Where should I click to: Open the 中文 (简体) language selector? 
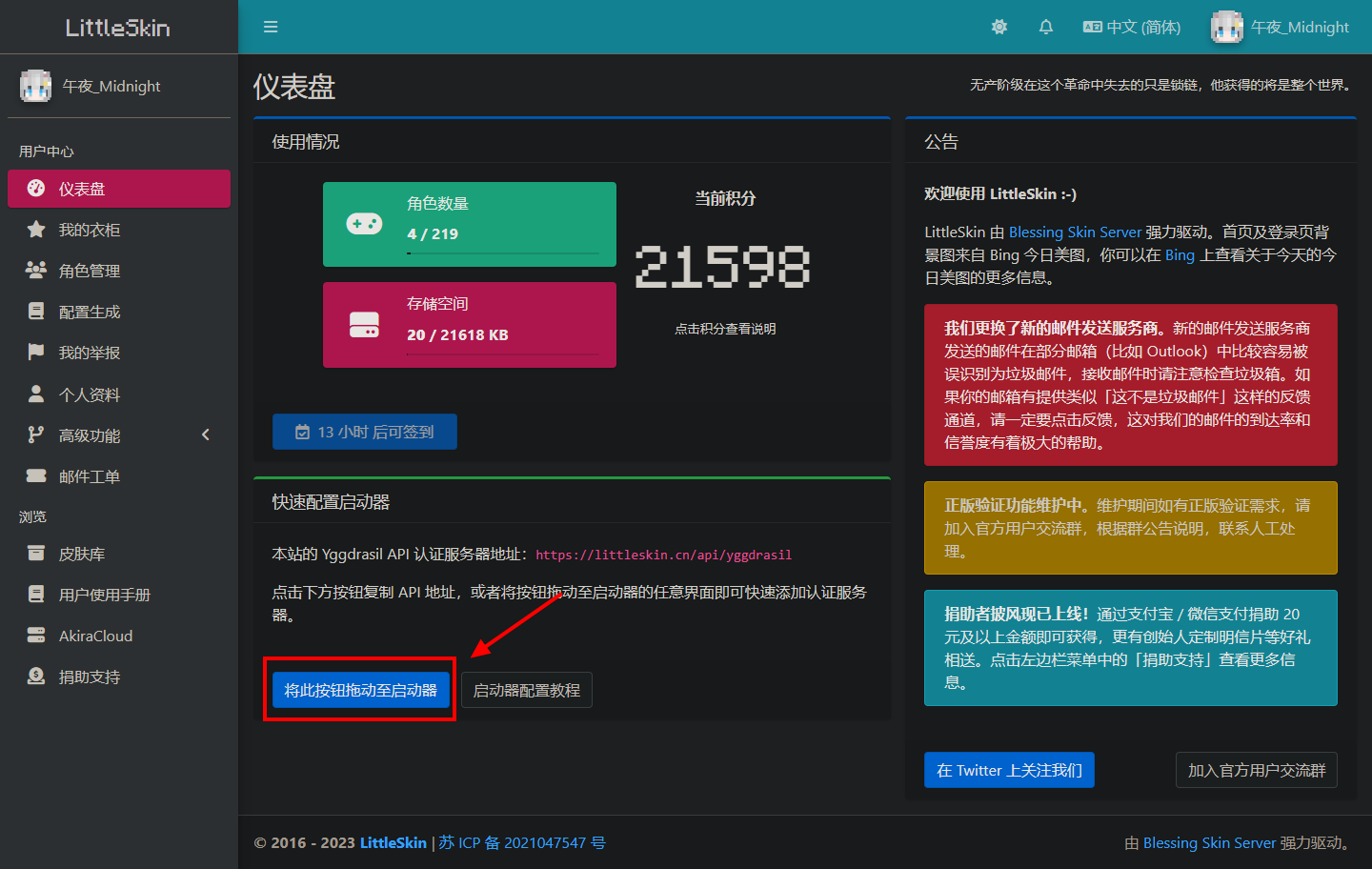[1132, 27]
